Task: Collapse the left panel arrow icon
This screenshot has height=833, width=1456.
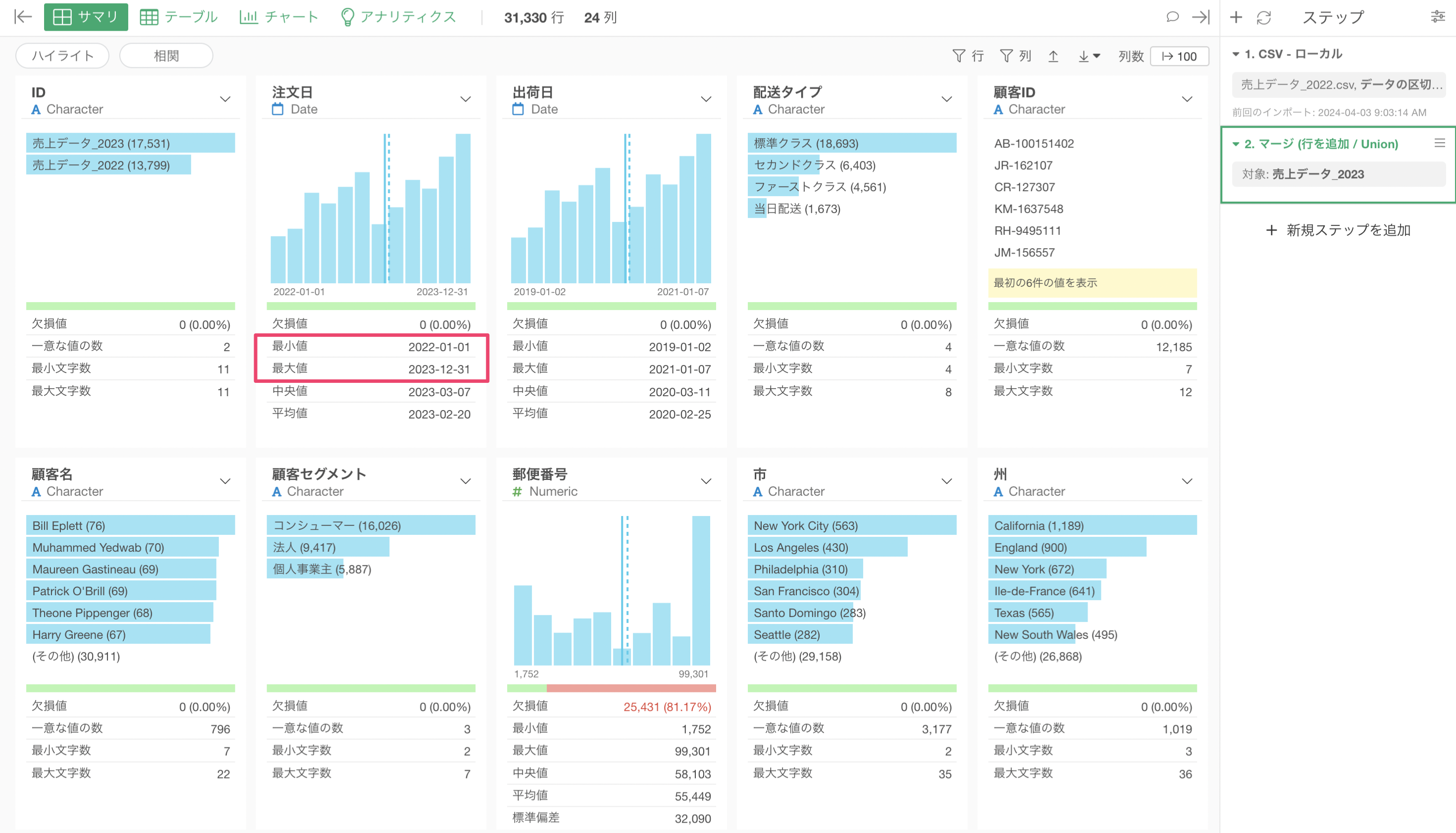Action: (x=23, y=17)
